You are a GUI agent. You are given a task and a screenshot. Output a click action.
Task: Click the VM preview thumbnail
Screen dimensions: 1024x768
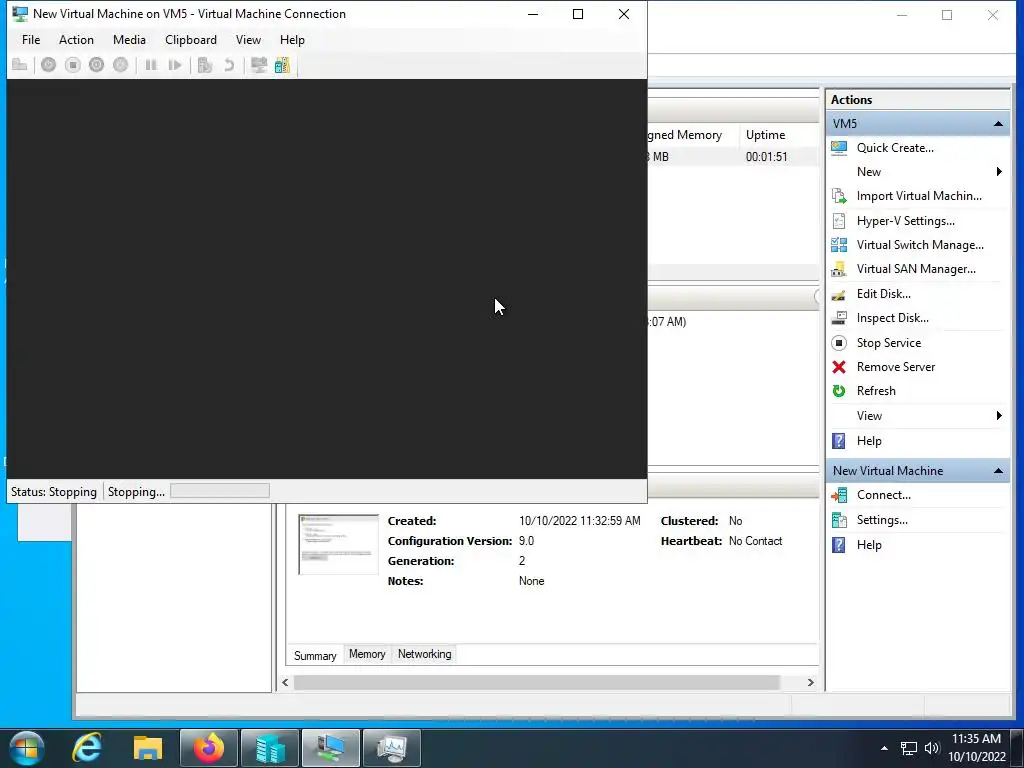pyautogui.click(x=338, y=545)
